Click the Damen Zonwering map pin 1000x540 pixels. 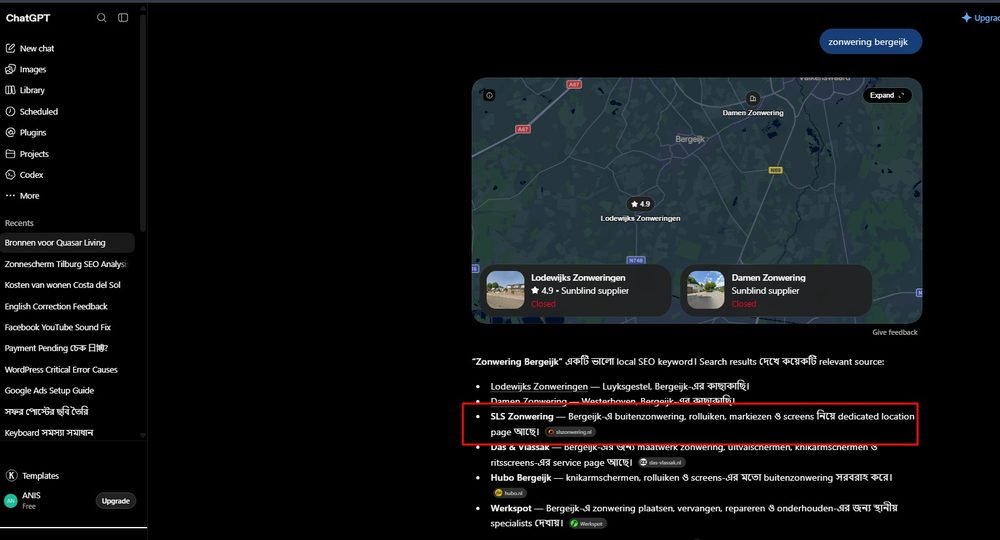(x=753, y=99)
